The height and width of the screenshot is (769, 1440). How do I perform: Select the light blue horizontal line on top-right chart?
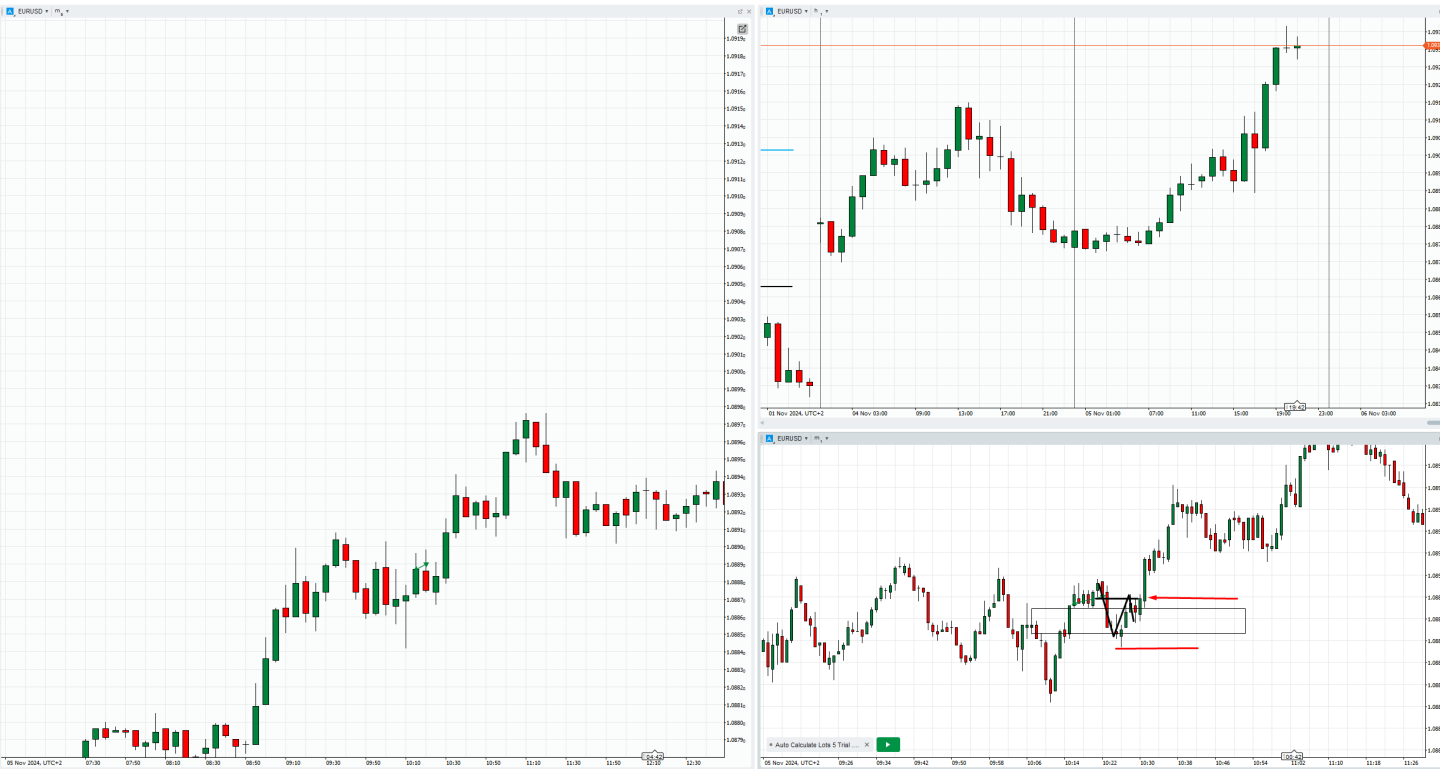tap(777, 150)
